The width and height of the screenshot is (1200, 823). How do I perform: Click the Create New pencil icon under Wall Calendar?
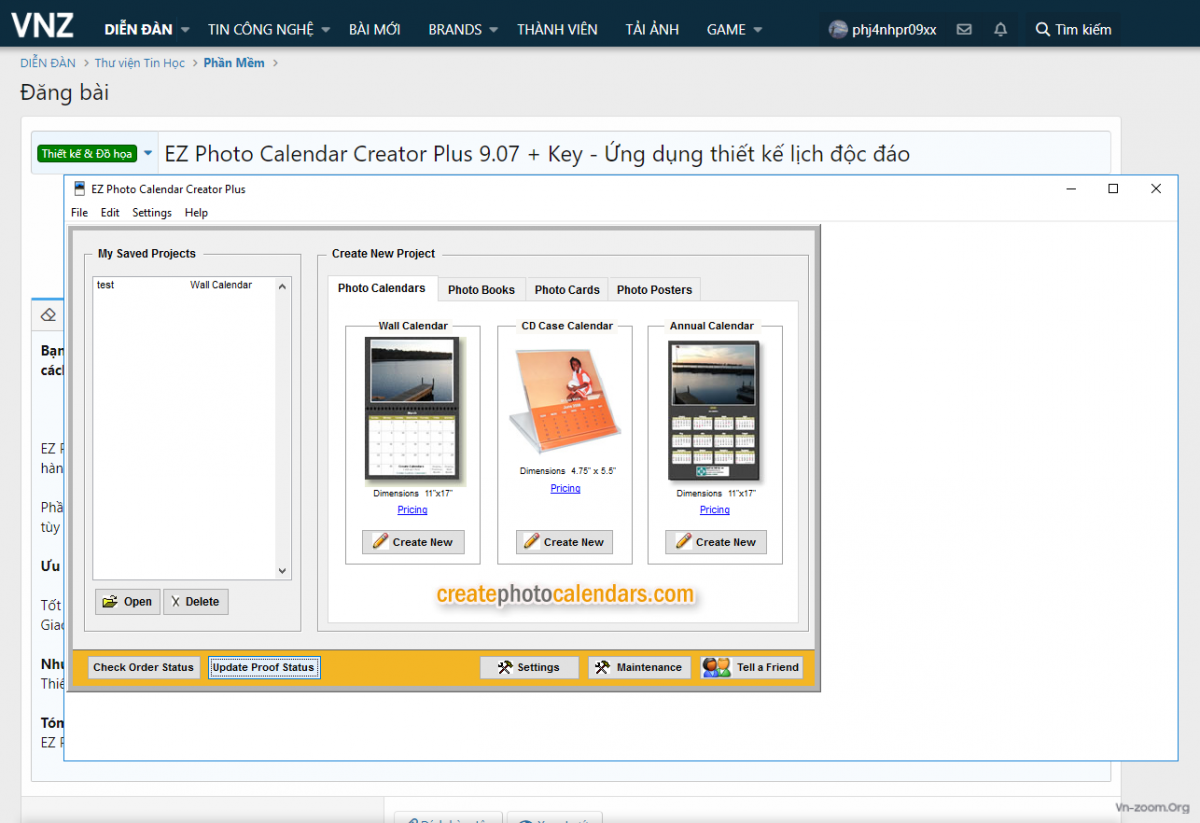[381, 541]
